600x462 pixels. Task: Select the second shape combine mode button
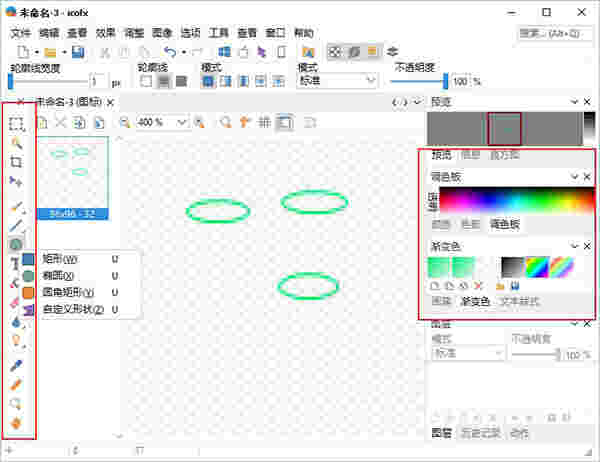[226, 81]
